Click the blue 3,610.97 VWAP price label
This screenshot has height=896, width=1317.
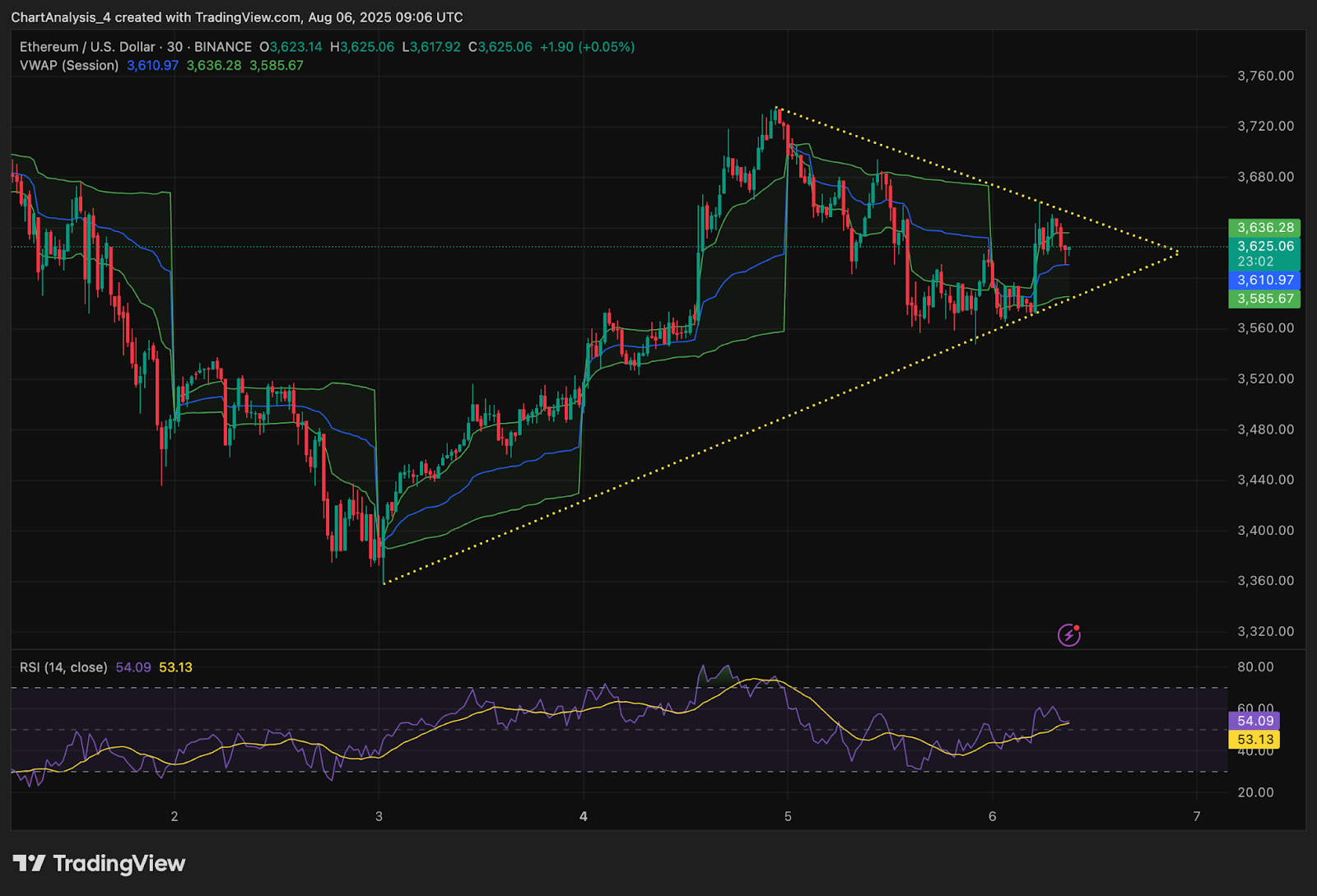coord(1264,280)
